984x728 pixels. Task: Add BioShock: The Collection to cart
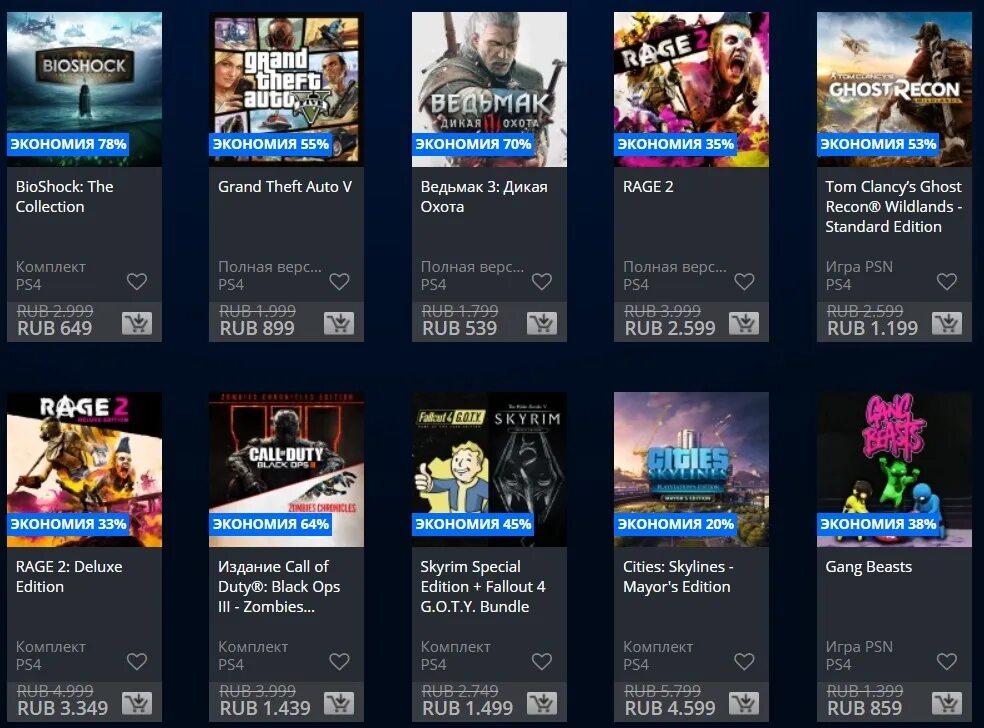point(137,324)
